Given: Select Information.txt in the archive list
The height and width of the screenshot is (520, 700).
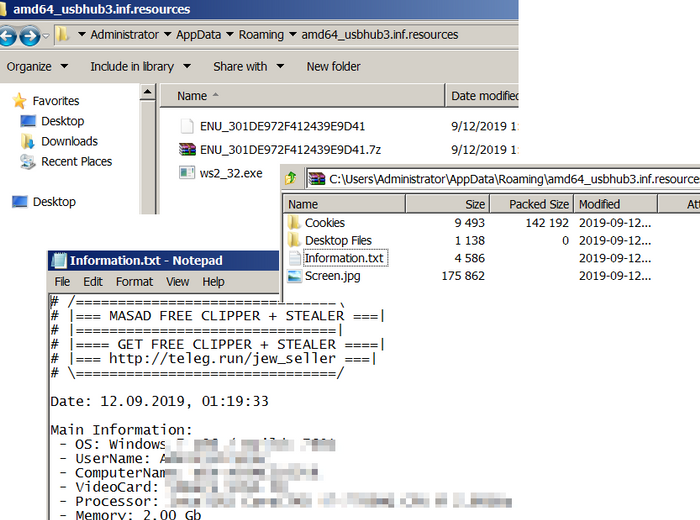Looking at the screenshot, I should (x=344, y=258).
